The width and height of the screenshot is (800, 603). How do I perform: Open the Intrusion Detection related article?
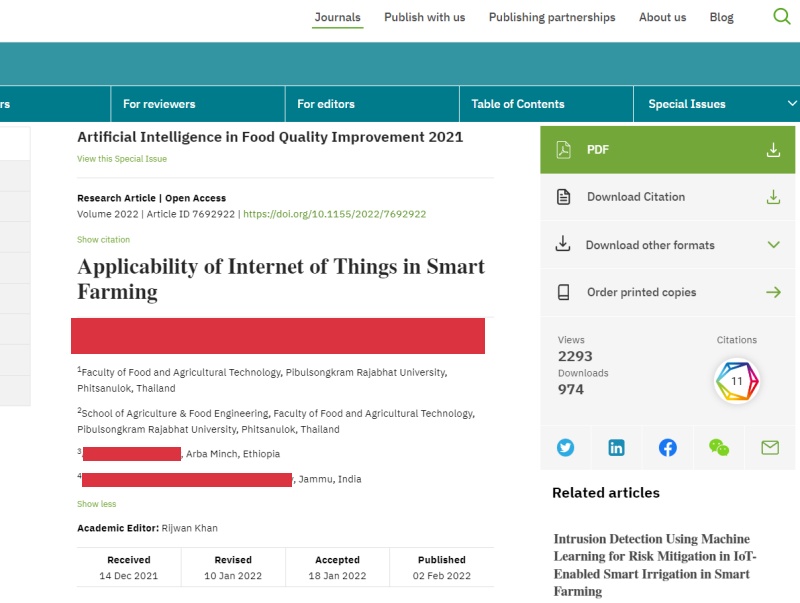[666, 565]
